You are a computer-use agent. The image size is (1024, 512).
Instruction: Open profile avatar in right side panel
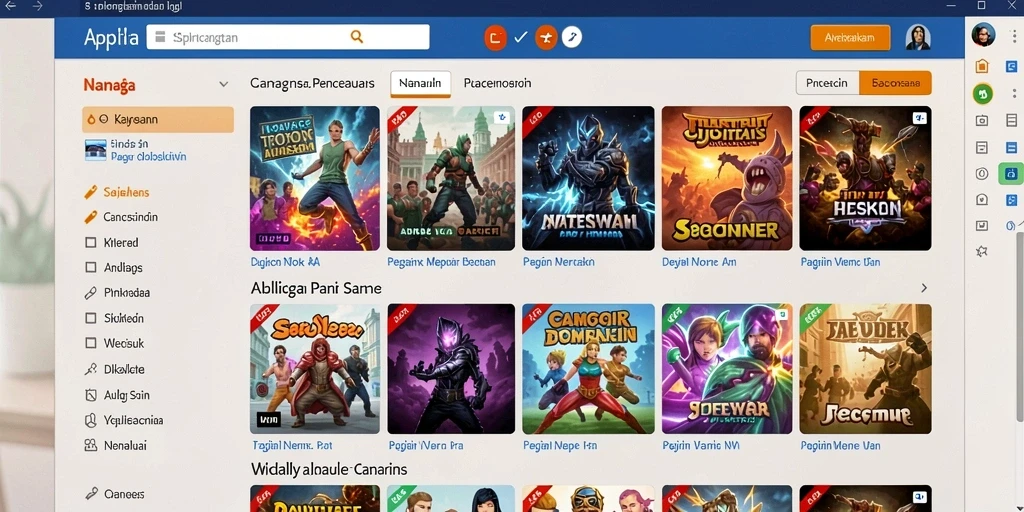tap(983, 34)
